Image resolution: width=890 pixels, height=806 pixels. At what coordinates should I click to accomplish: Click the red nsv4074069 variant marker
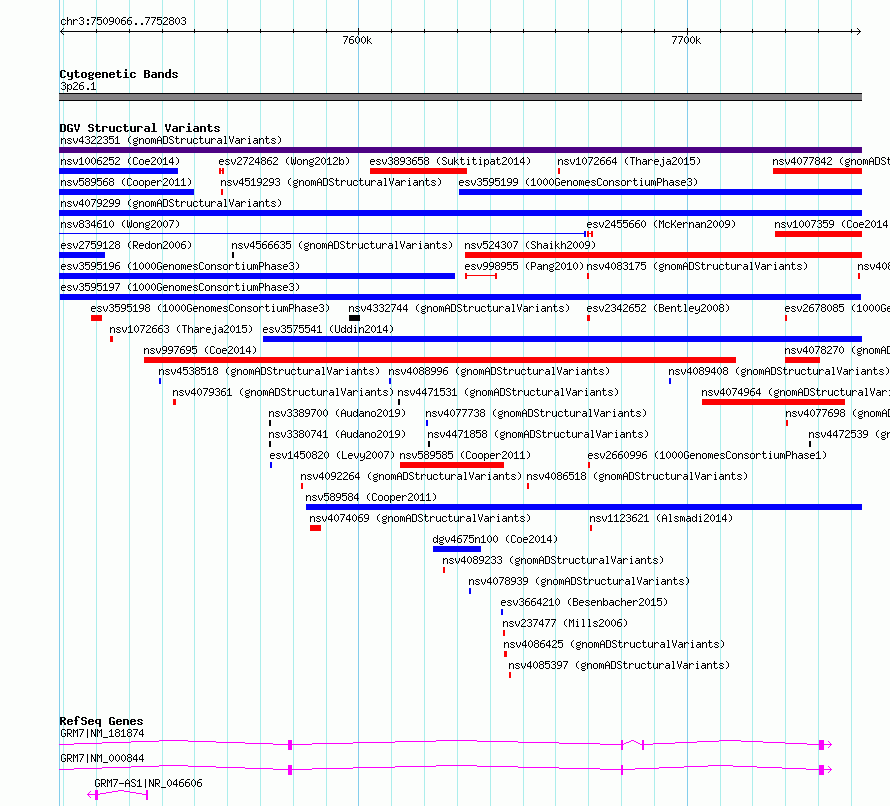coord(316,528)
